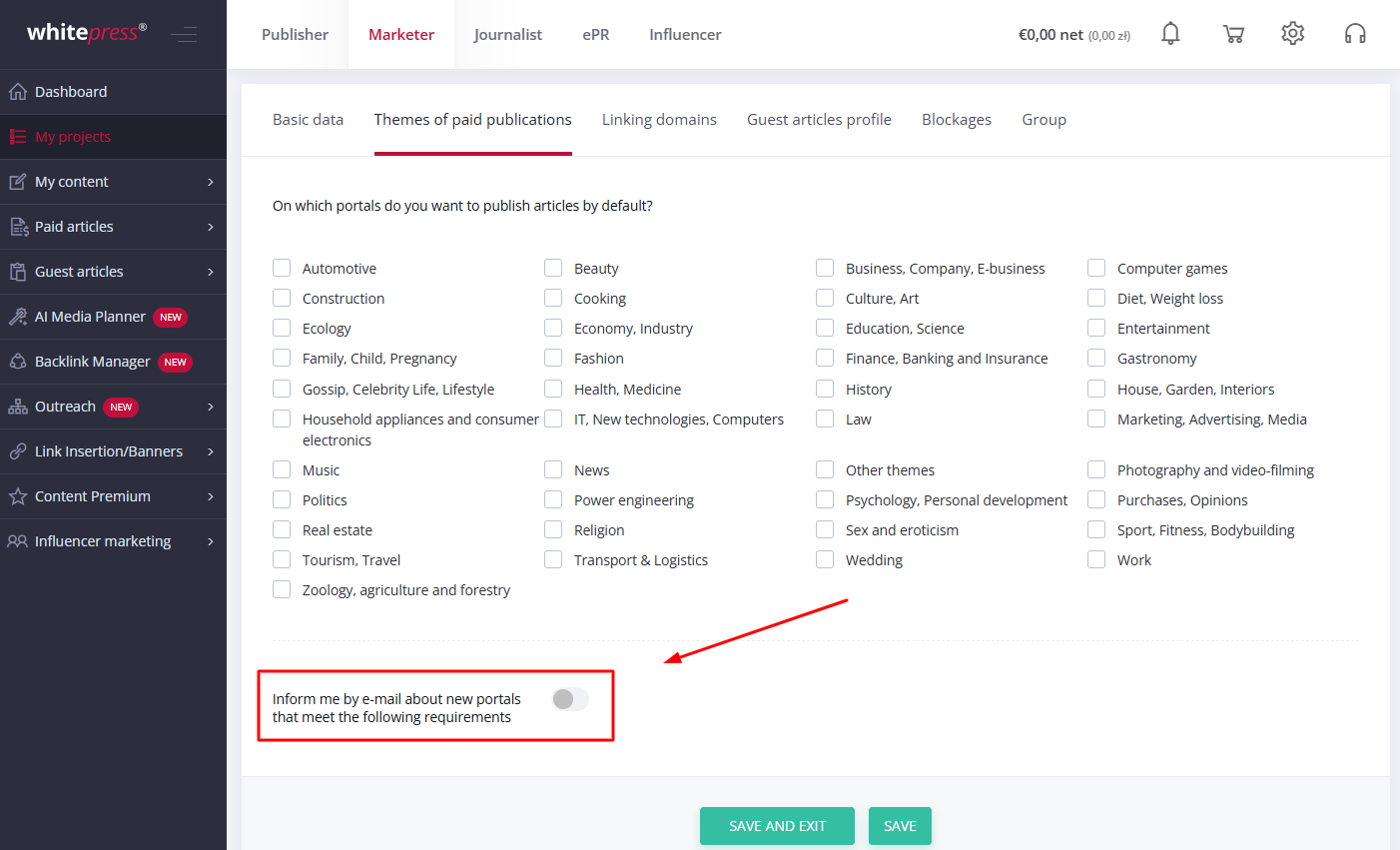The width and height of the screenshot is (1400, 850).
Task: Tick the Business, Company, E-business checkbox
Action: 825,268
